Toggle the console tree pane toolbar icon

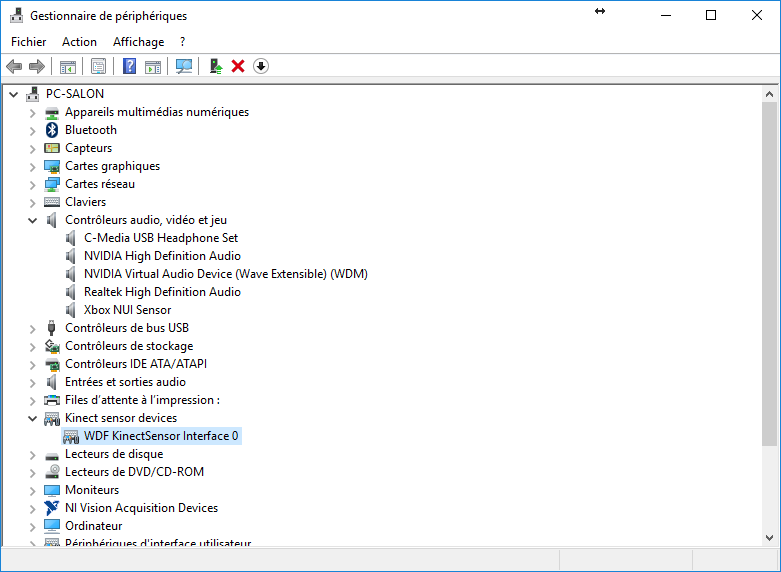pyautogui.click(x=68, y=66)
